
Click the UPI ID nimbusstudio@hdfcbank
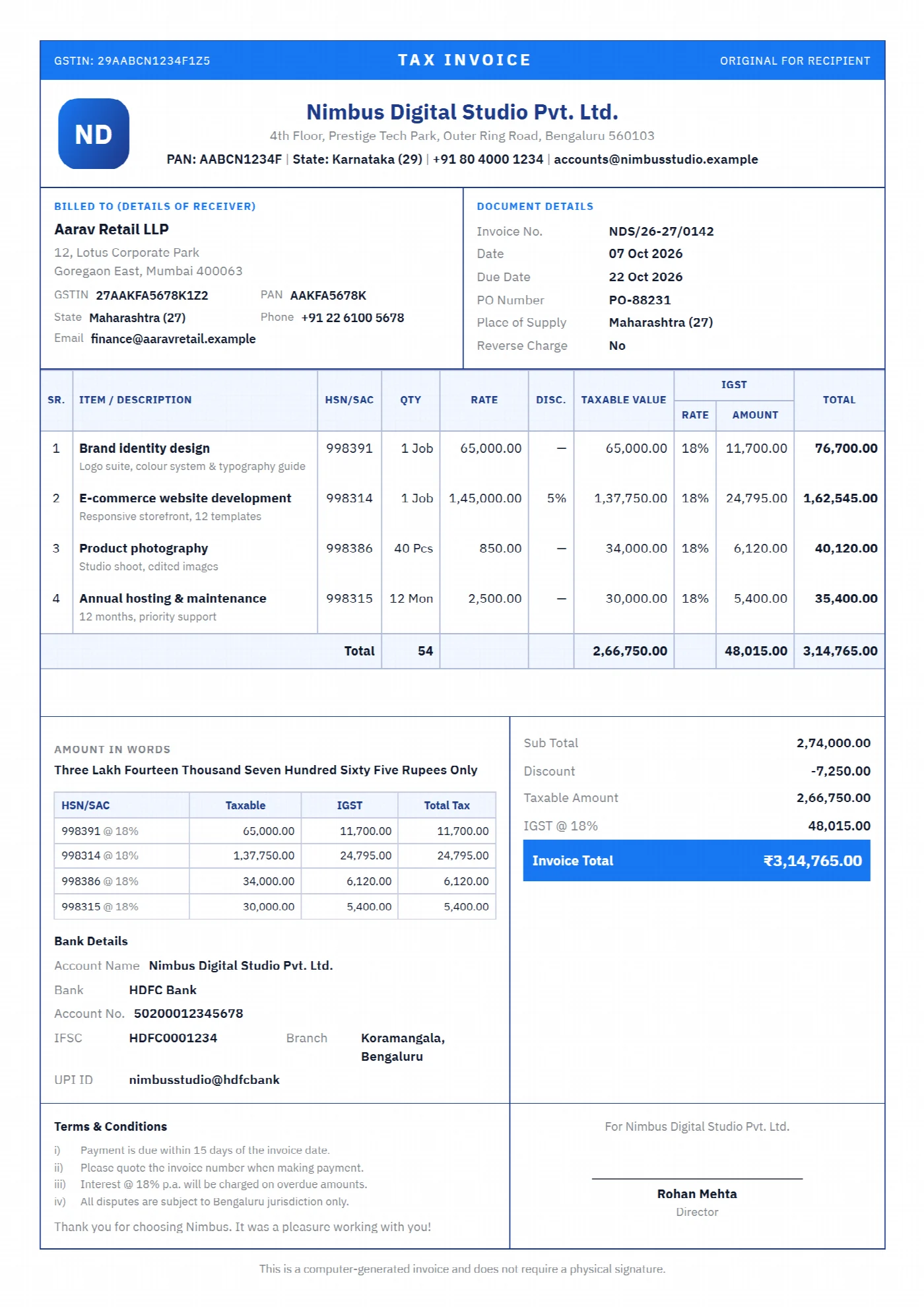(x=204, y=1080)
